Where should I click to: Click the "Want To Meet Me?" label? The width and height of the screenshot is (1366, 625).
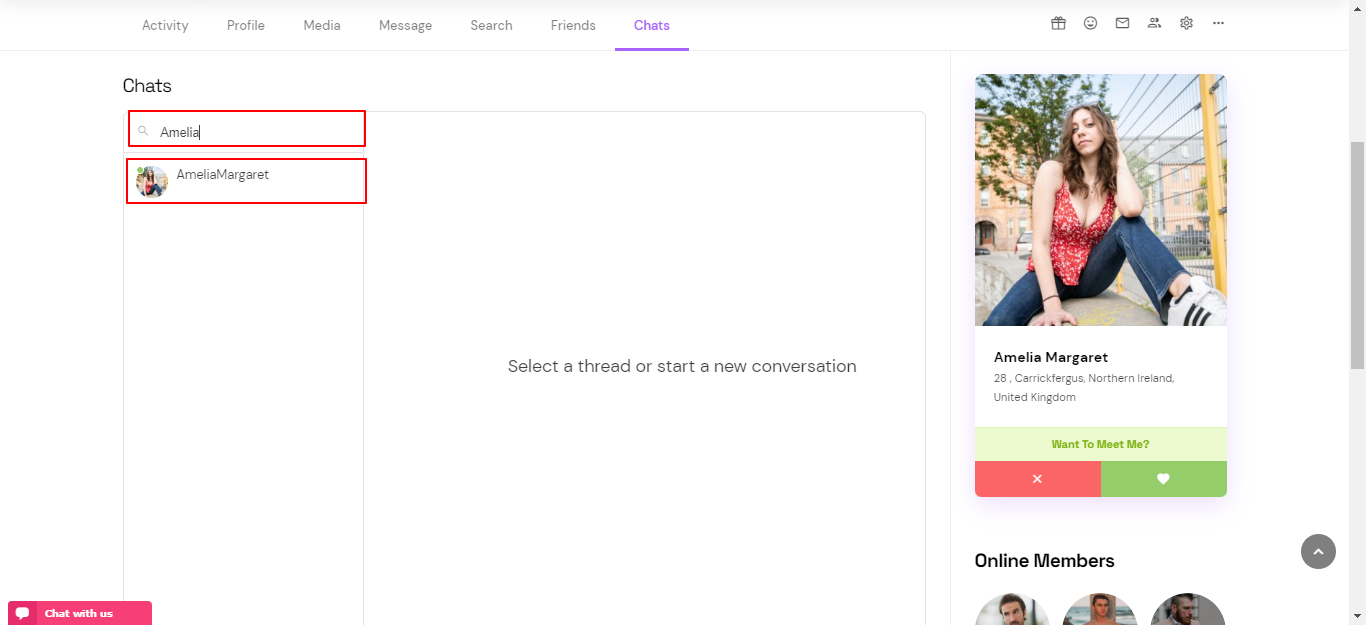coord(1100,444)
